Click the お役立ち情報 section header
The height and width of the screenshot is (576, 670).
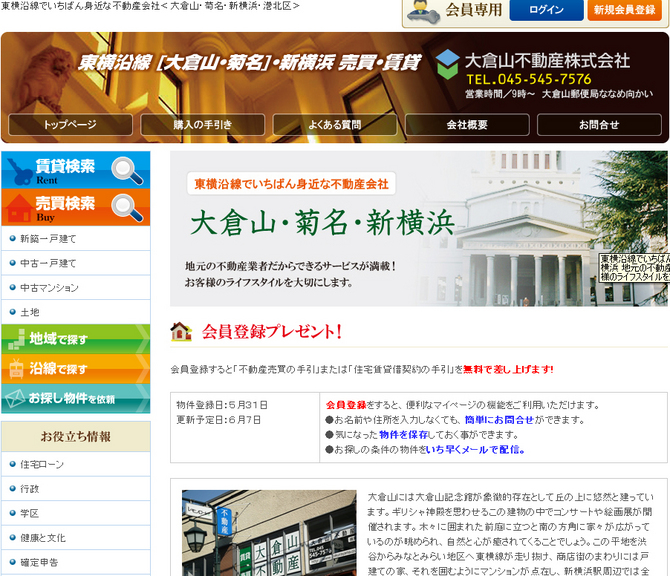(x=76, y=437)
